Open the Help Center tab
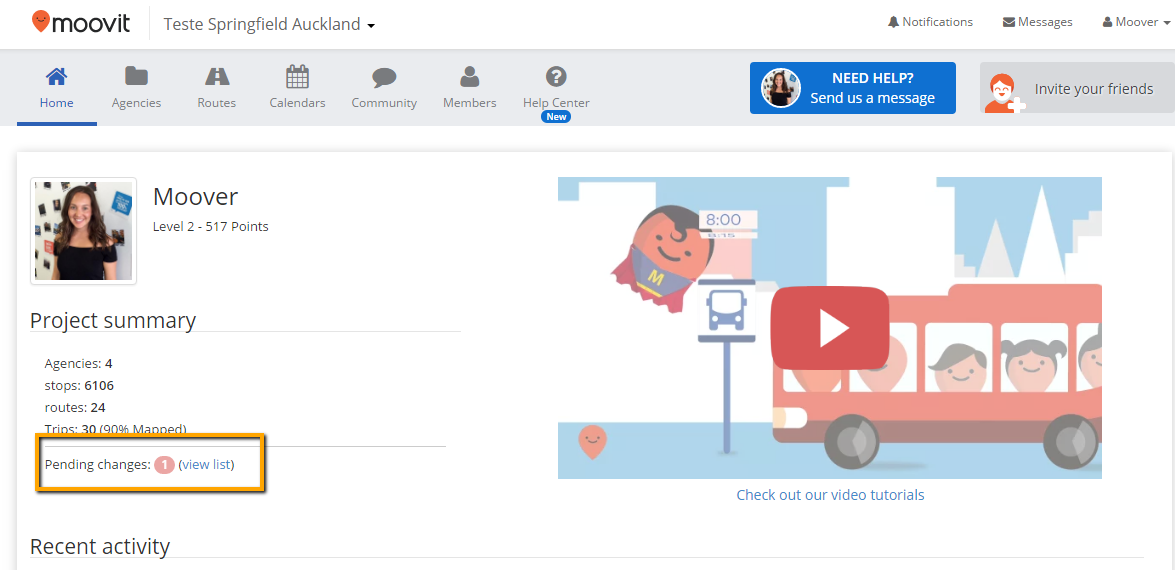The height and width of the screenshot is (570, 1175). pyautogui.click(x=556, y=88)
